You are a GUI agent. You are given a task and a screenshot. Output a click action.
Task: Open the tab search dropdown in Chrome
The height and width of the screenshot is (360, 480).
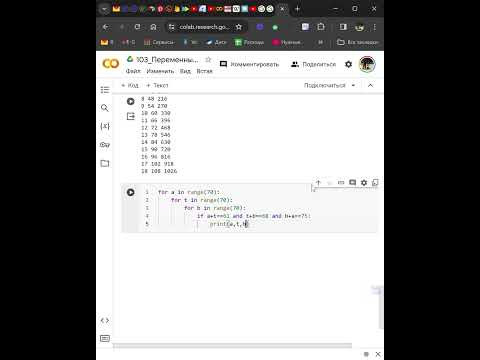(104, 9)
